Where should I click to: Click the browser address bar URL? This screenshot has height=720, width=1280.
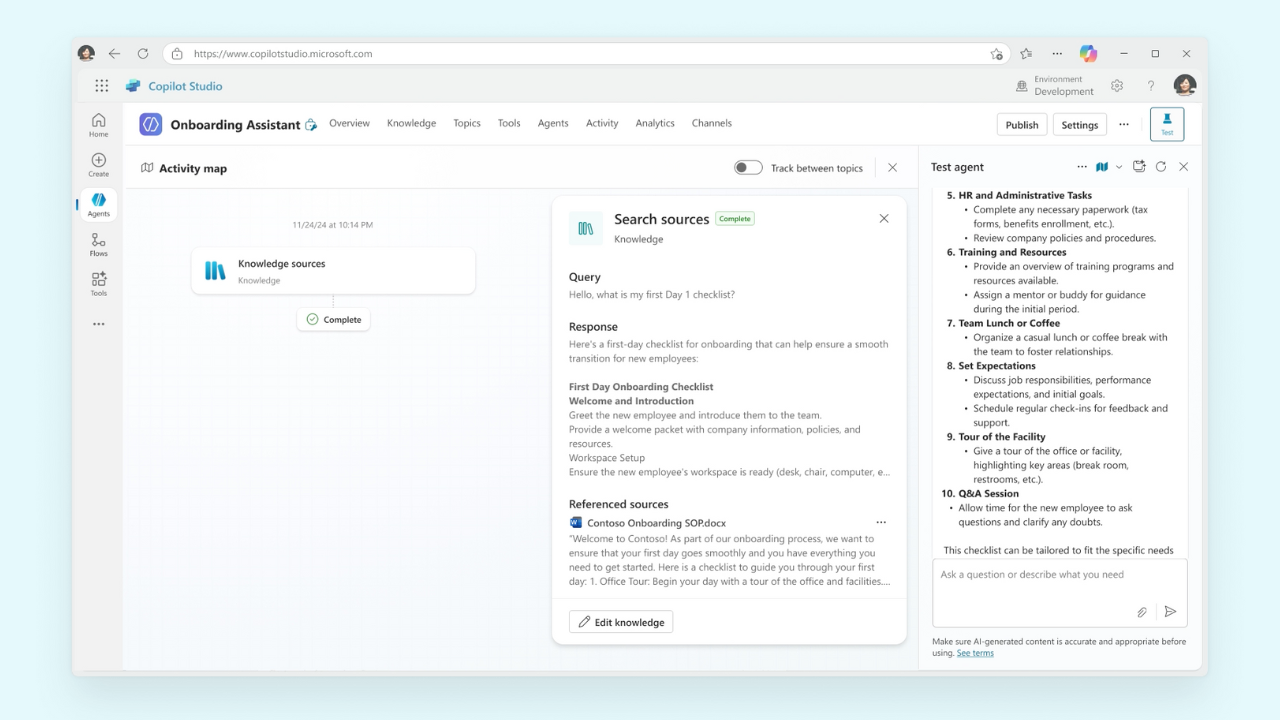(x=283, y=54)
